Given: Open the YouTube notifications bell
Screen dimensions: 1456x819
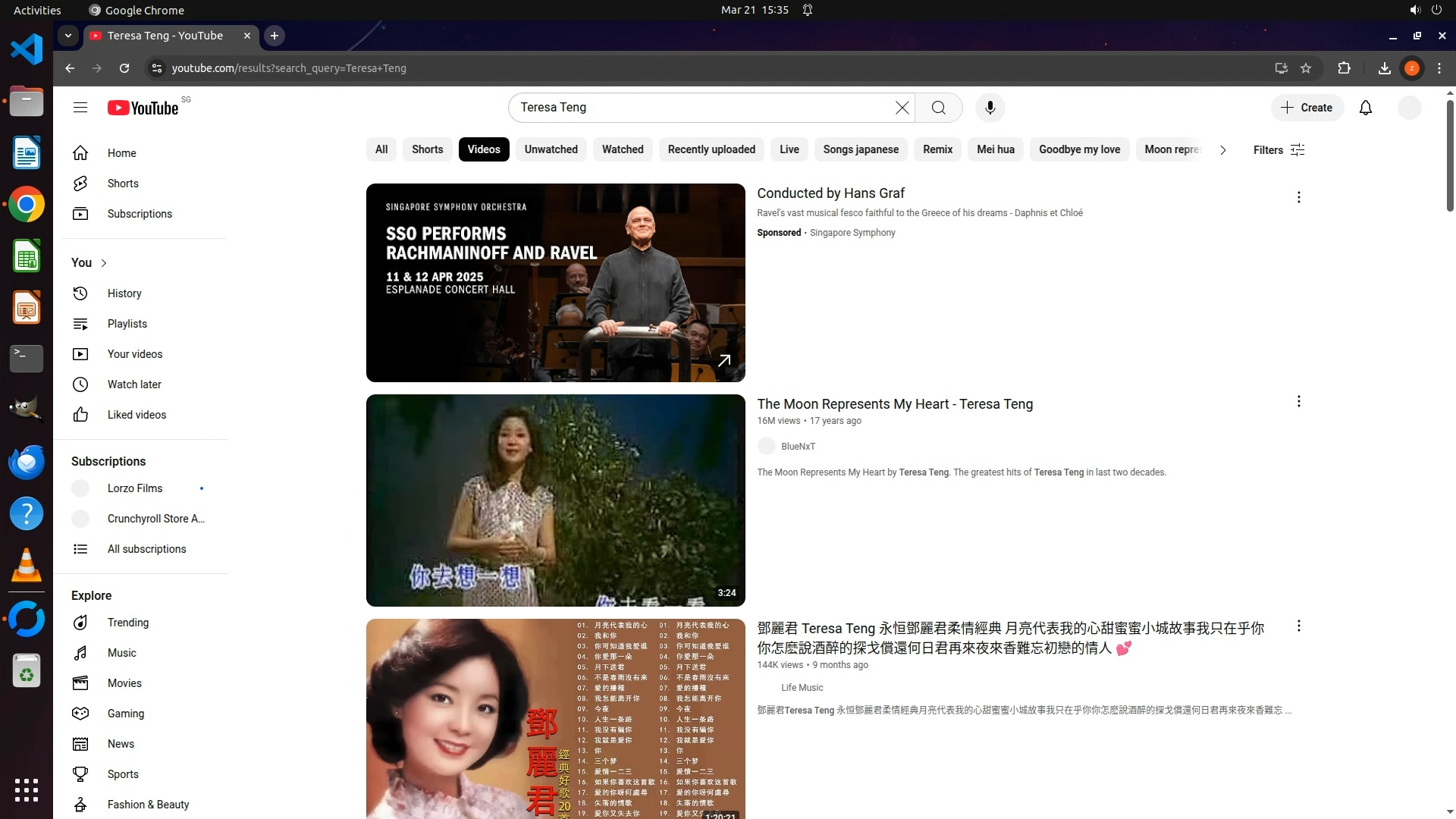Looking at the screenshot, I should click(1365, 108).
